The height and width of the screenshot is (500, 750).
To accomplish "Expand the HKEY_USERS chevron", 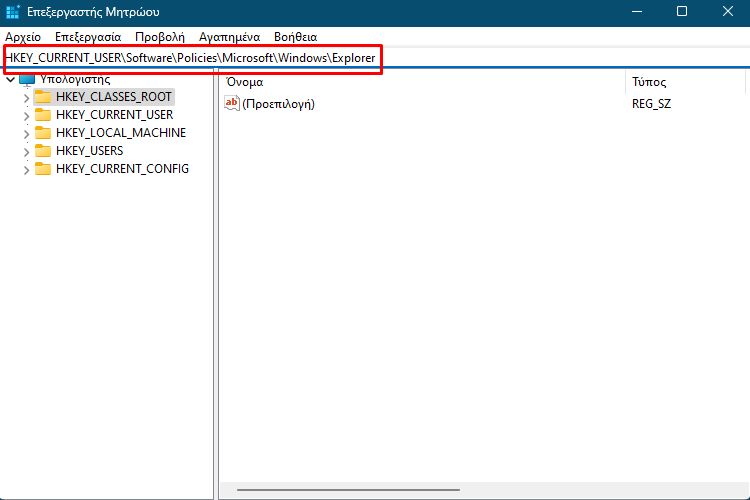I will [x=26, y=152].
